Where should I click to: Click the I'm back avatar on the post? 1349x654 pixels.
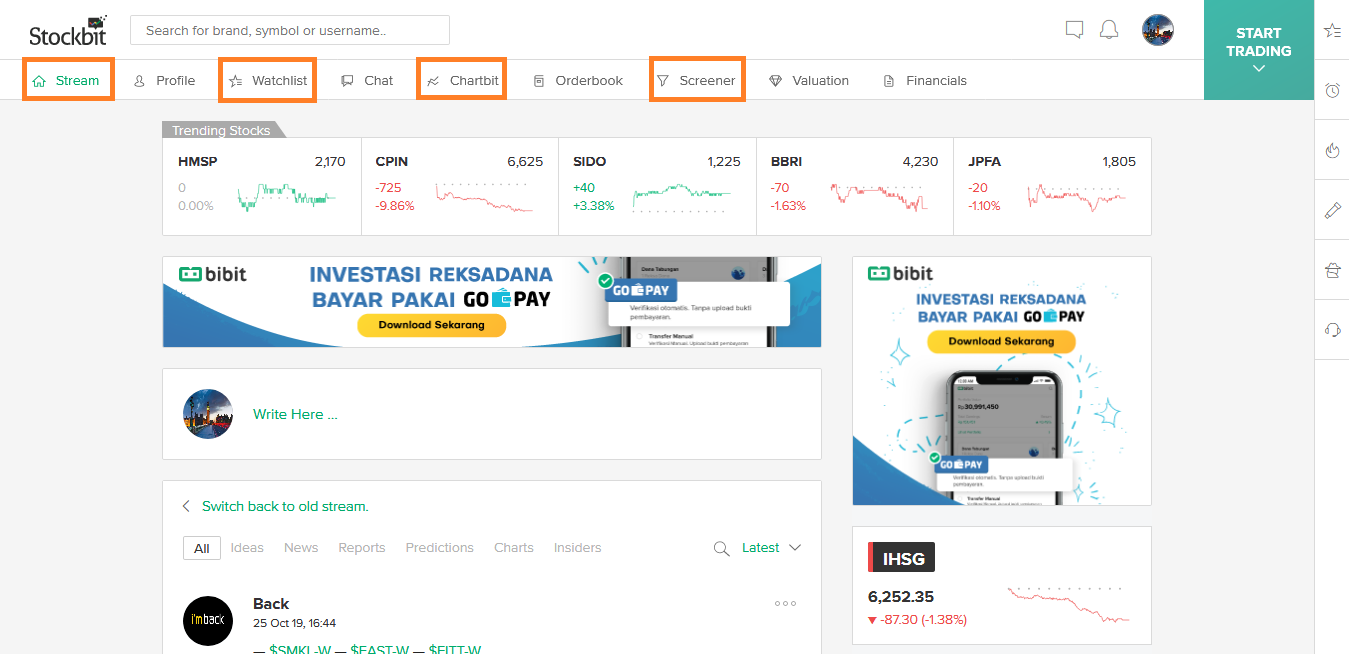click(208, 621)
